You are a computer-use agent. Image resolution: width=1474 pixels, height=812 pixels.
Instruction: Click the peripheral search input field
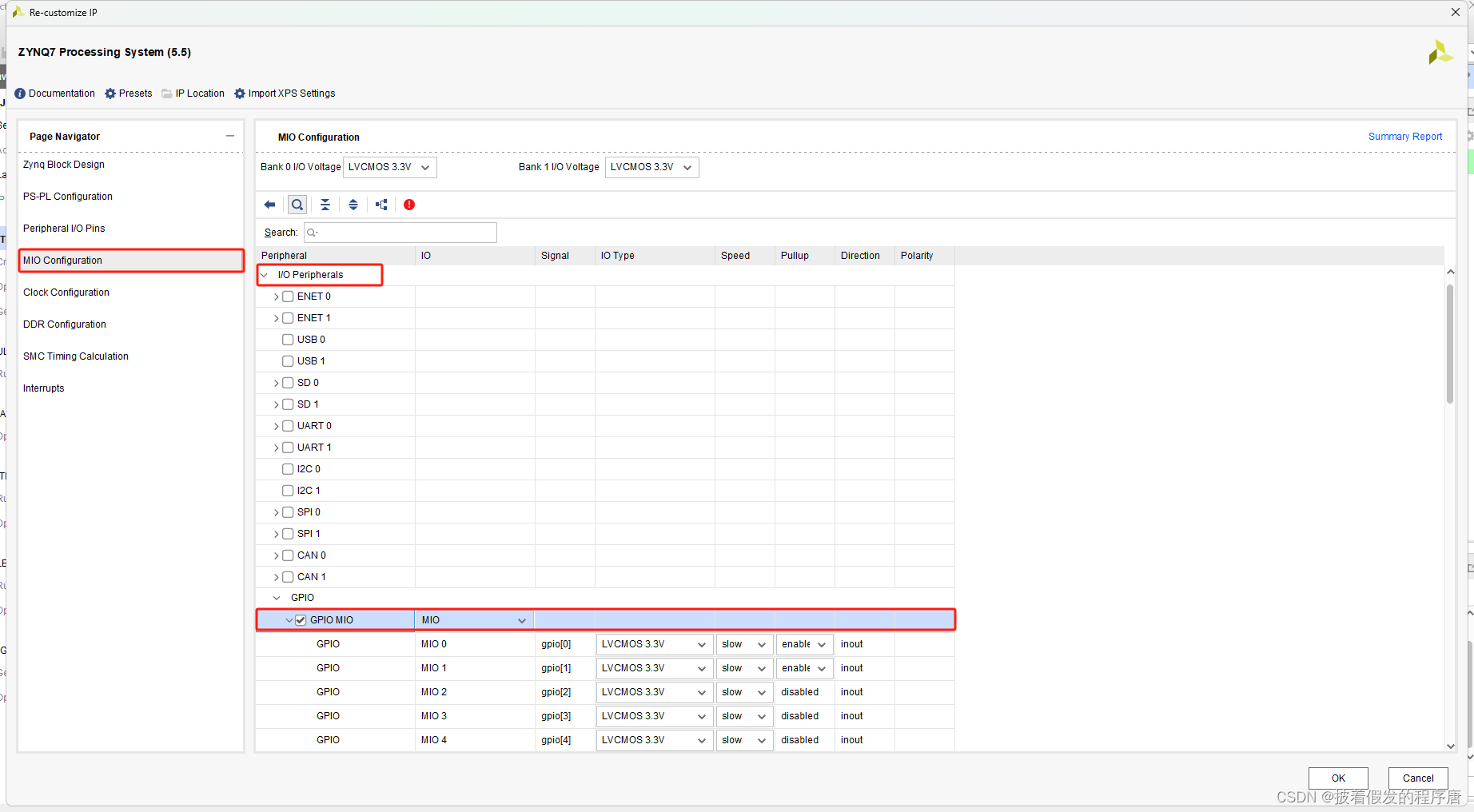[x=400, y=233]
